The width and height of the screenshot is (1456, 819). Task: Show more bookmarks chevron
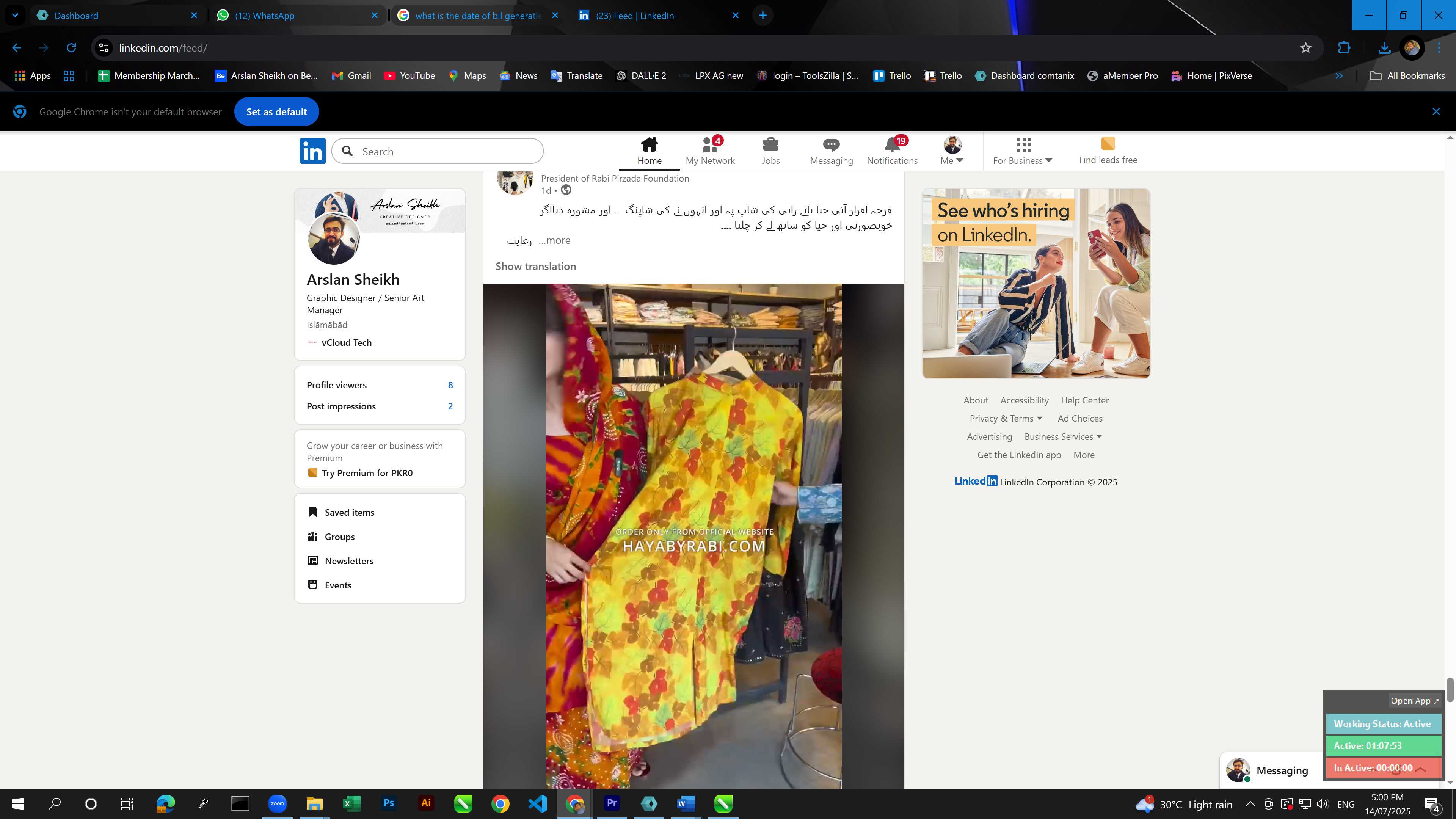(1339, 76)
